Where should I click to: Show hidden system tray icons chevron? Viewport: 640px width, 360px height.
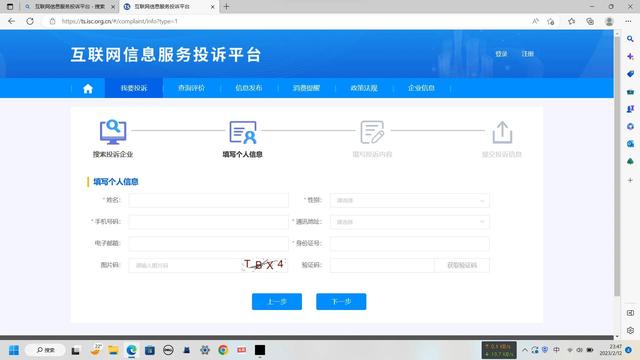point(524,350)
